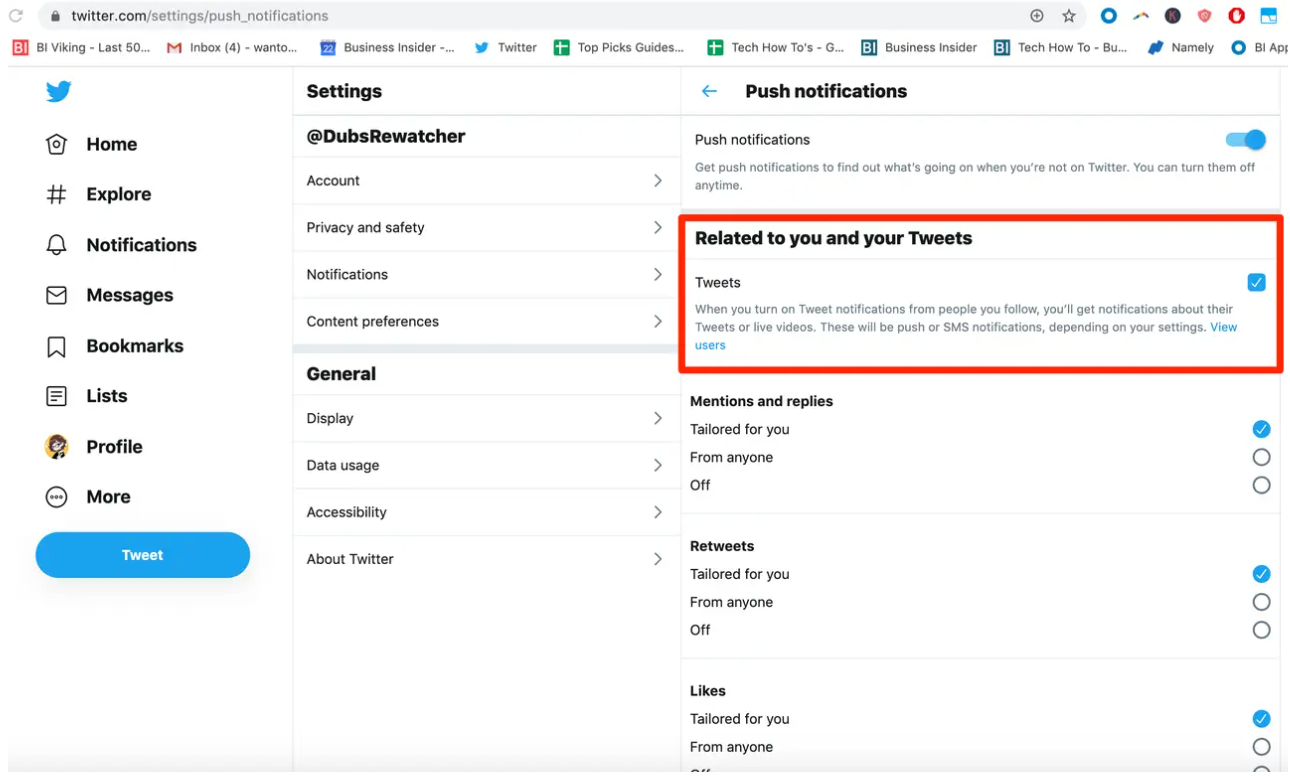
Task: Click the back arrow beside Push notifications
Action: click(709, 91)
